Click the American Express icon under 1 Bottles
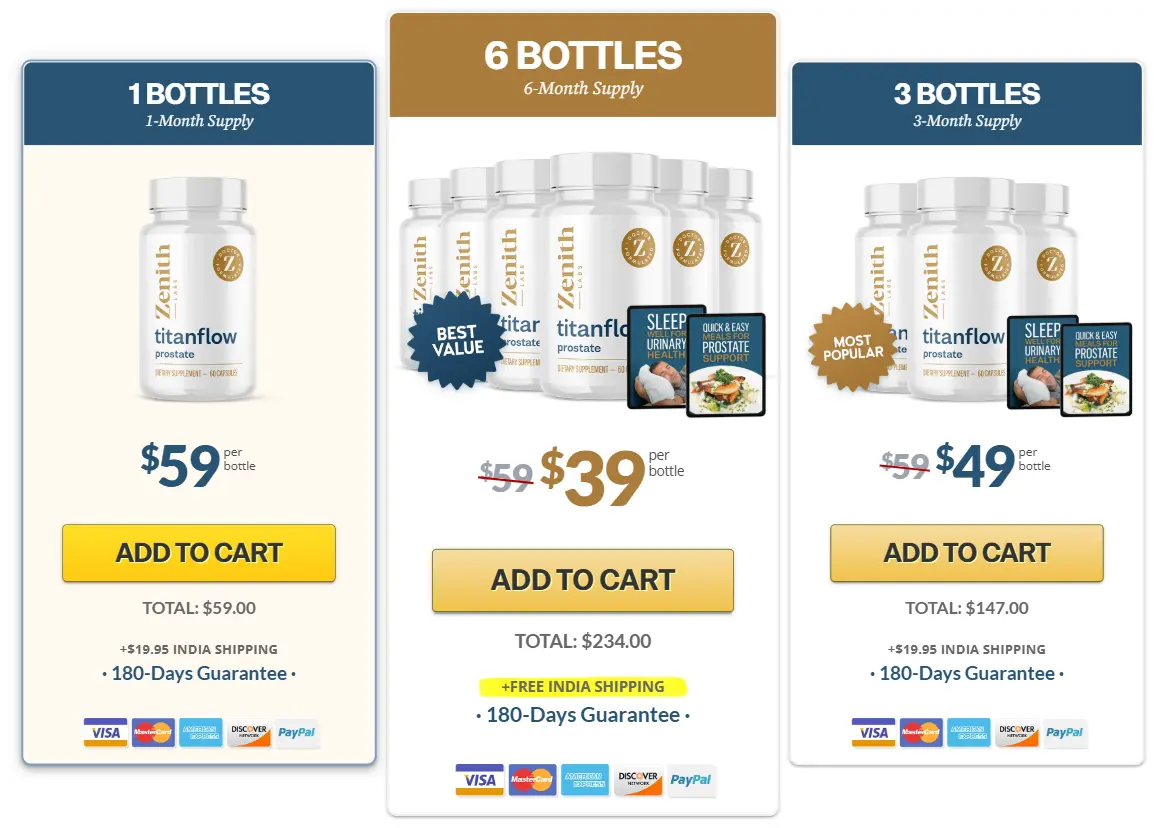 (x=201, y=733)
